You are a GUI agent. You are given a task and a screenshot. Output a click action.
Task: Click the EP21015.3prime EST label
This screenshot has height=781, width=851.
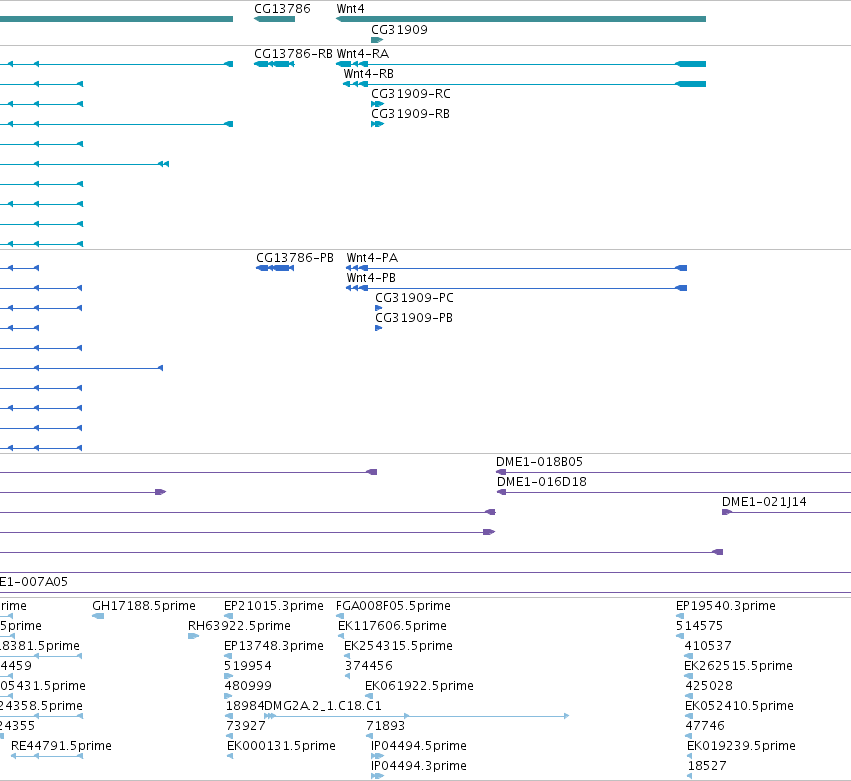pyautogui.click(x=274, y=606)
